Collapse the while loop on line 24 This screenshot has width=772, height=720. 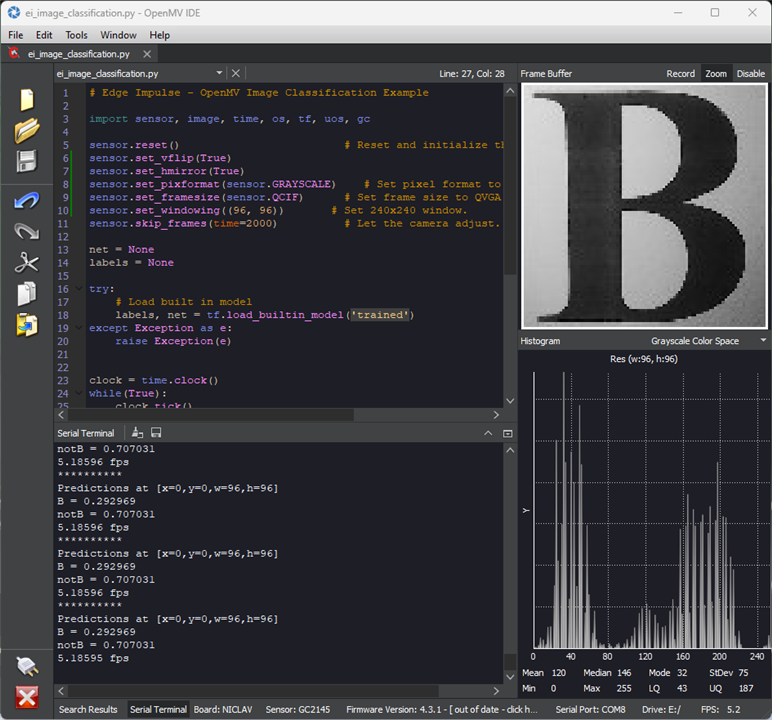pyautogui.click(x=78, y=393)
